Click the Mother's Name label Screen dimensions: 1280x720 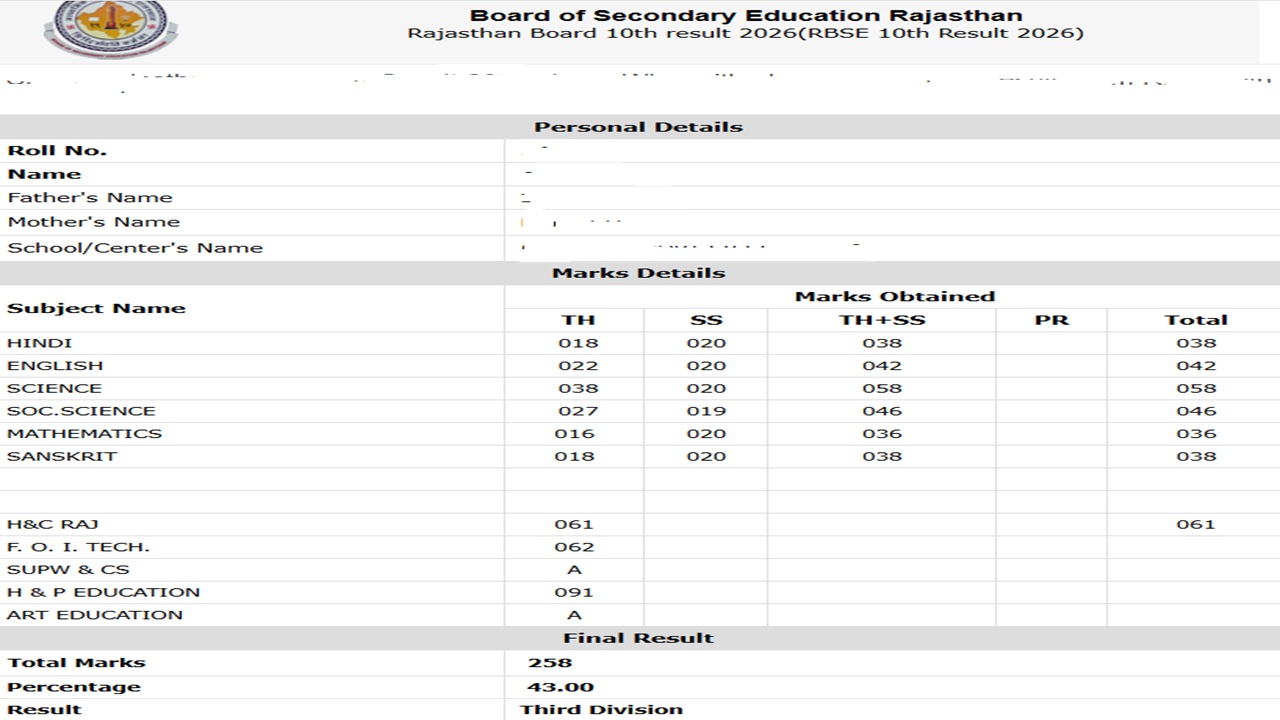94,221
